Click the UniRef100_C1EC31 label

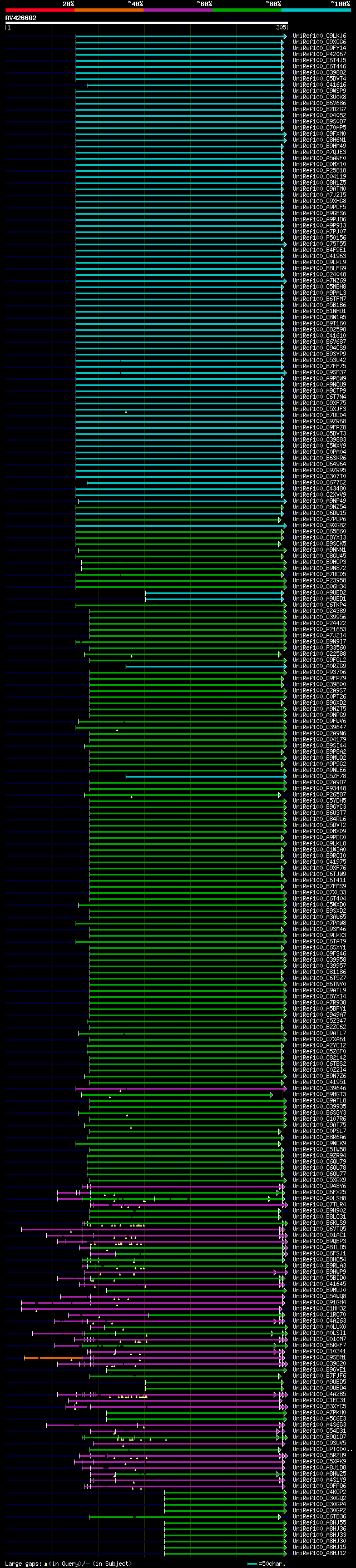click(x=319, y=1400)
